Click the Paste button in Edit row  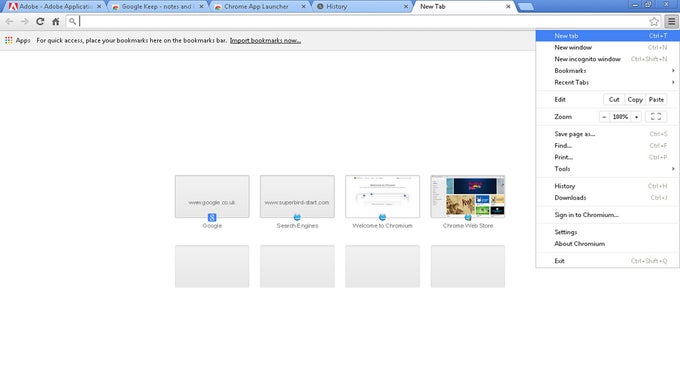point(656,99)
